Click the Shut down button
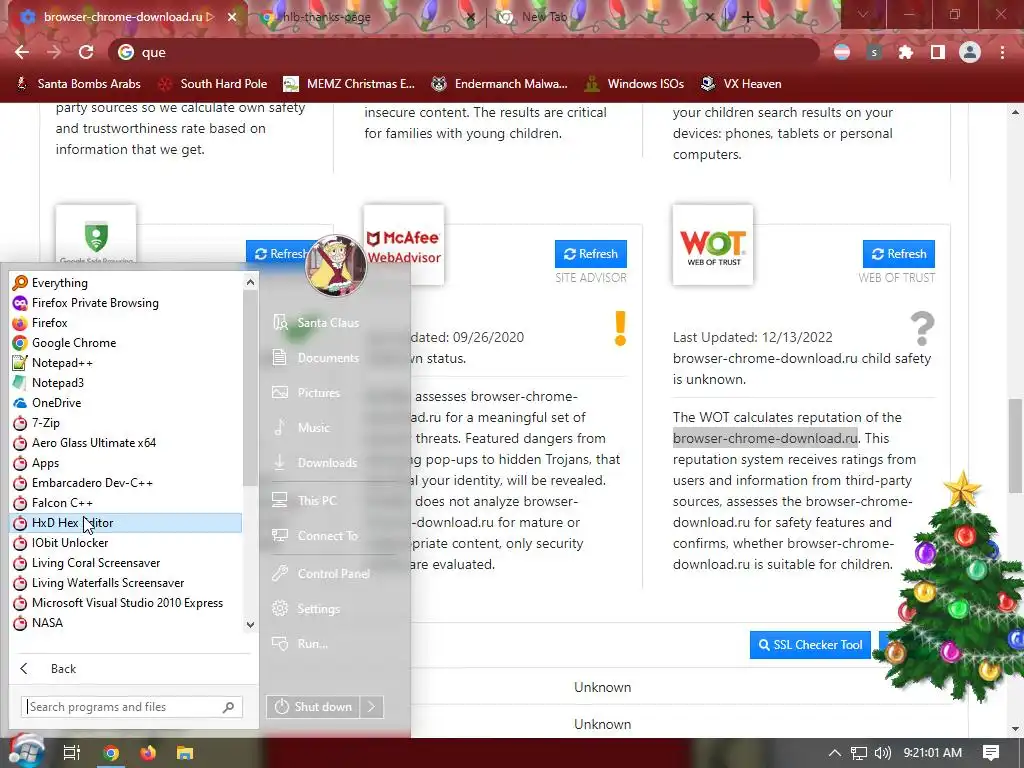Screen dimensions: 1024x768 pyautogui.click(x=313, y=707)
